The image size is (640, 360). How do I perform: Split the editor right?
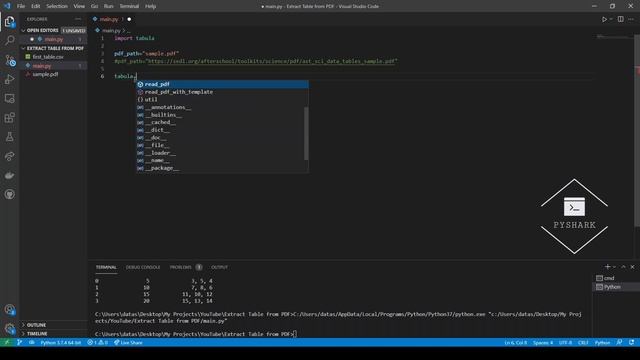click(620, 19)
